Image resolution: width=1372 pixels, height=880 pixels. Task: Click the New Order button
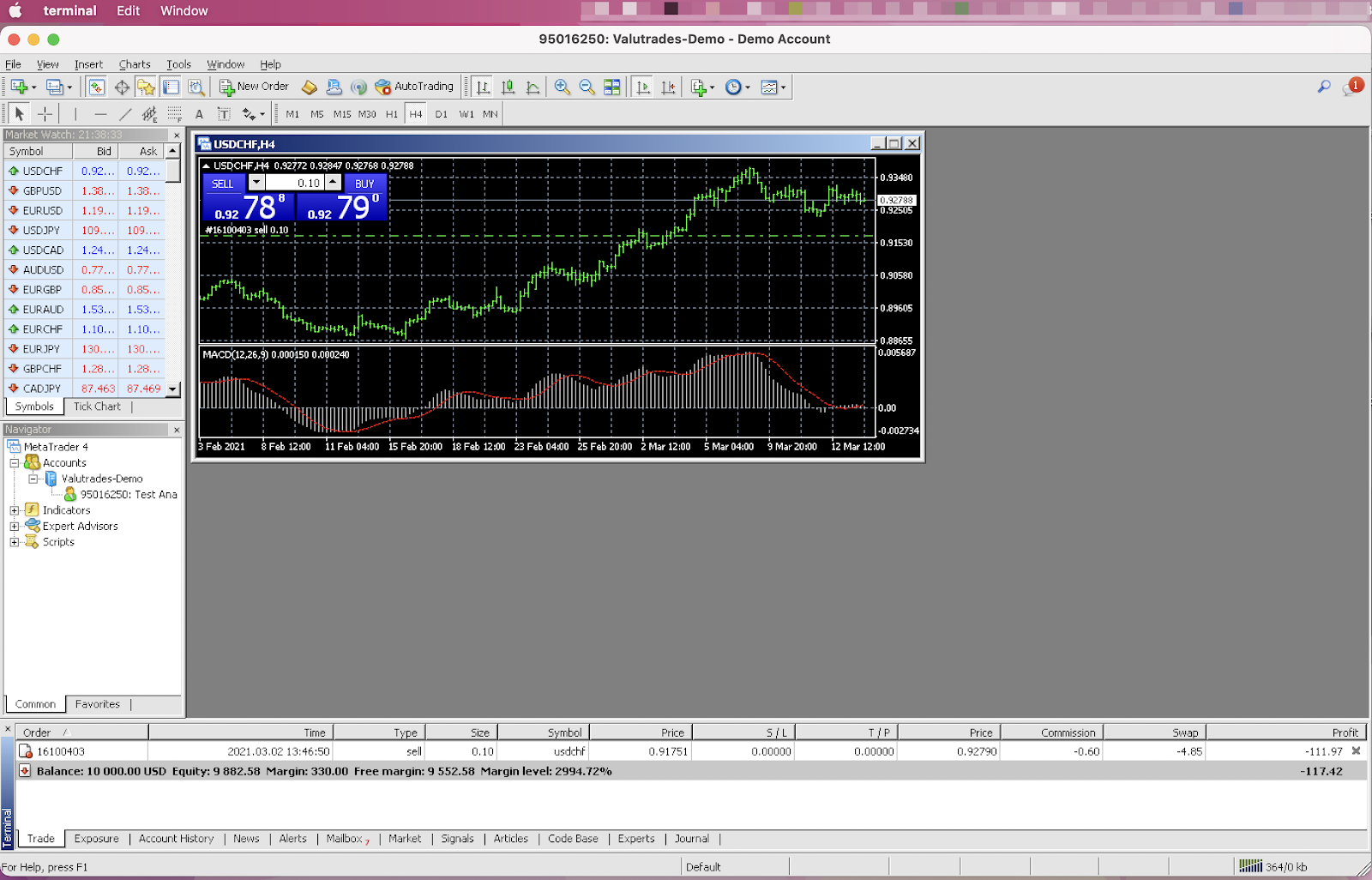[254, 87]
